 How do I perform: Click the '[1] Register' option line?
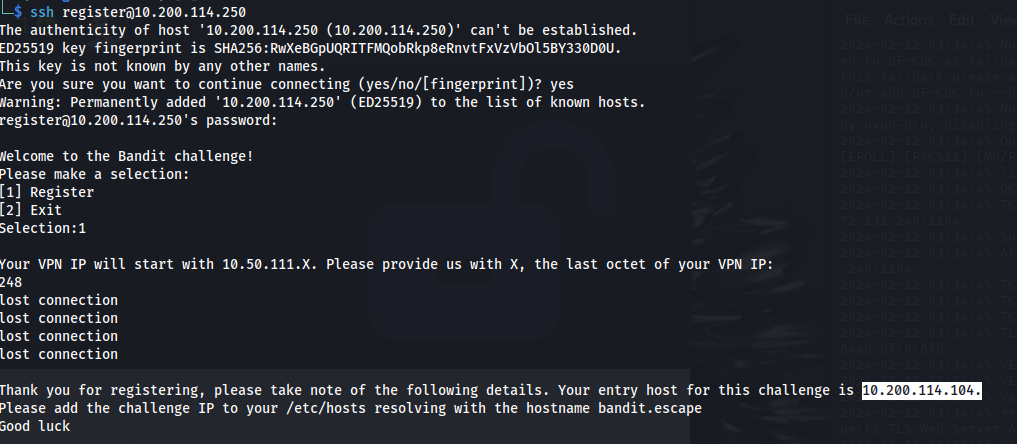point(47,193)
